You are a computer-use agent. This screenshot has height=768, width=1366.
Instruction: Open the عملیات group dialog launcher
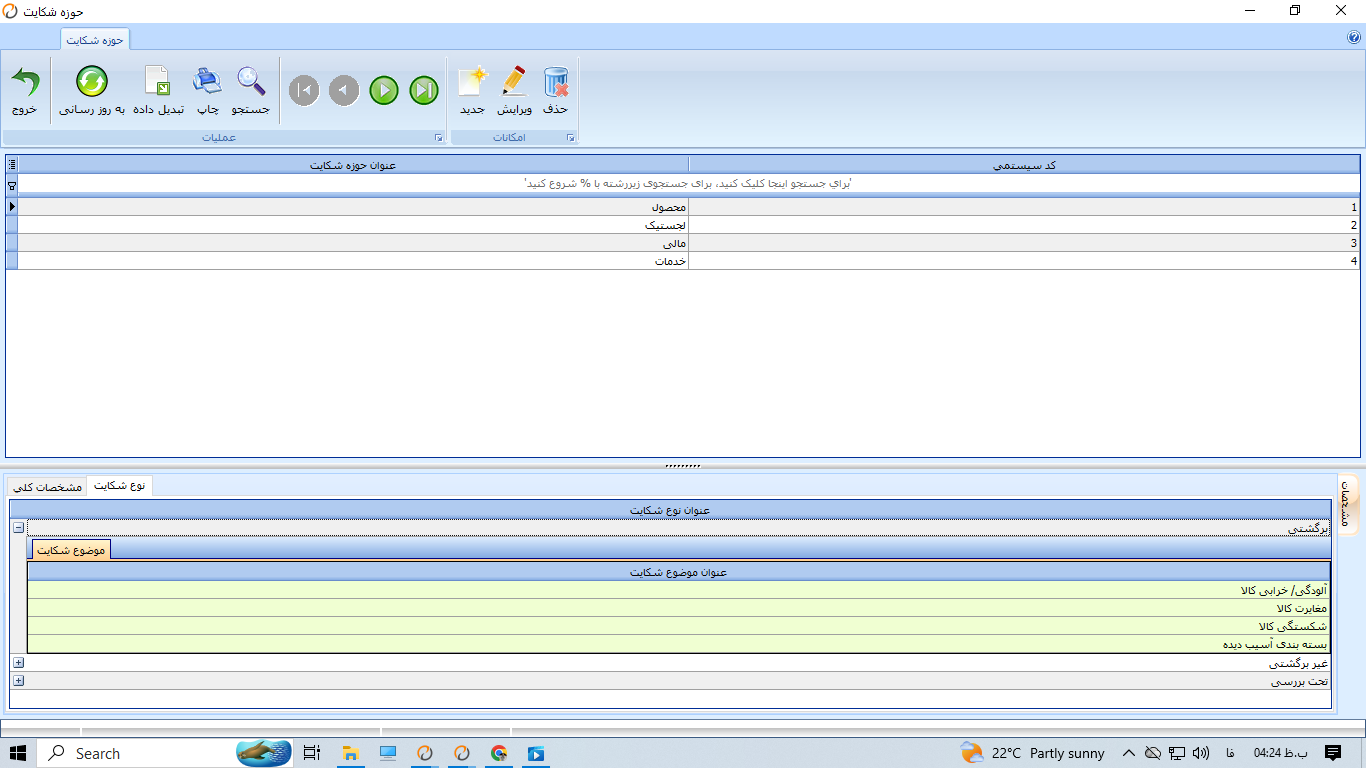point(438,138)
